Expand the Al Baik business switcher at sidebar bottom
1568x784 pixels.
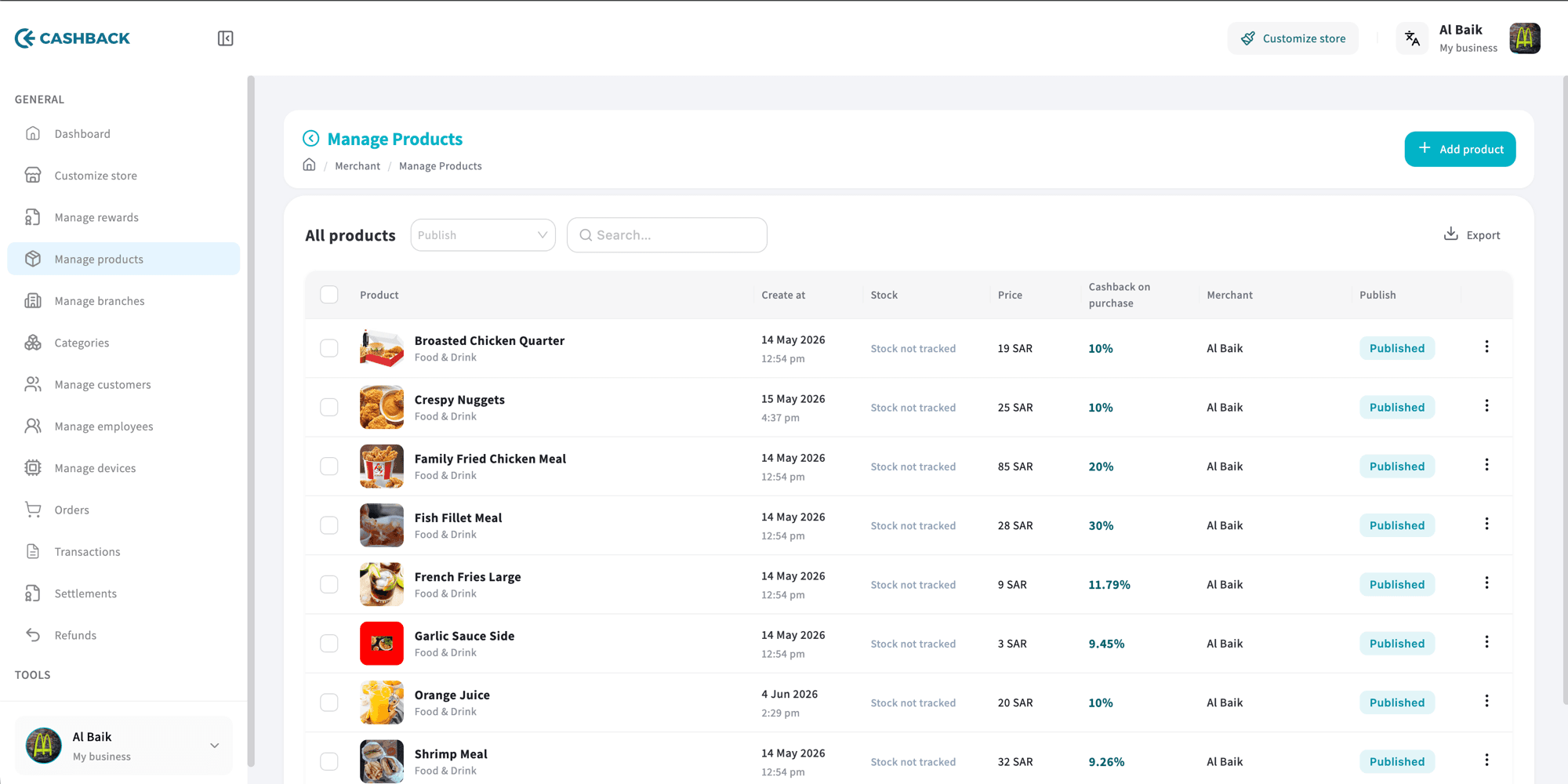coord(124,746)
